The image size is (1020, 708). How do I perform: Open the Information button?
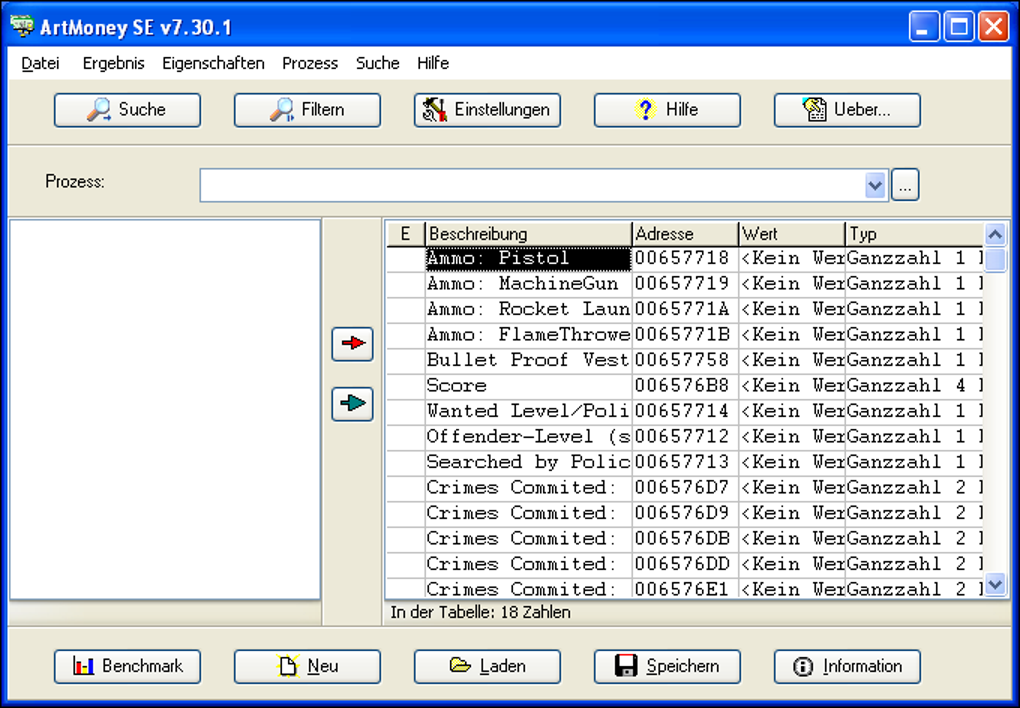point(847,666)
